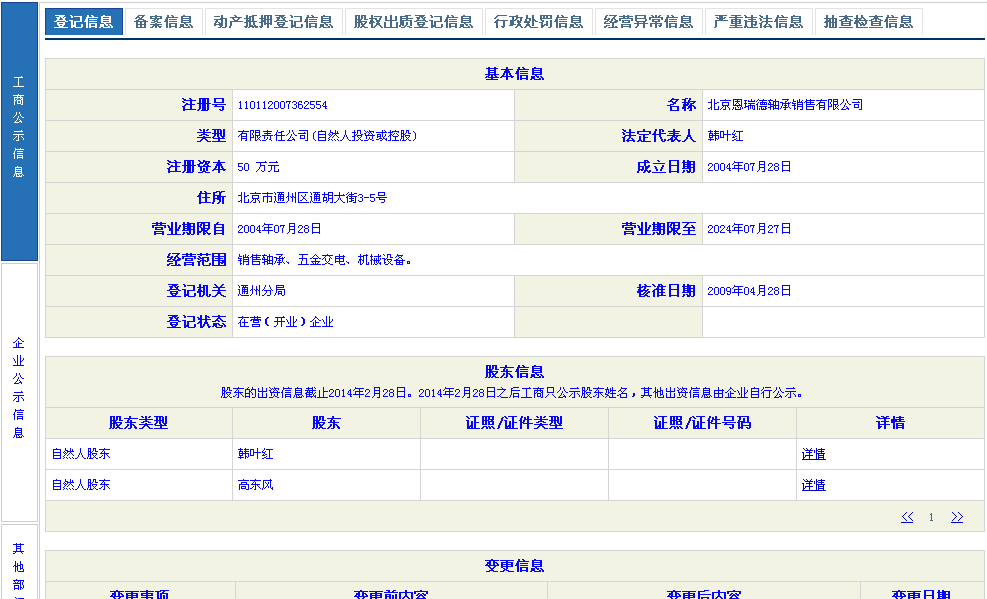Click the address 北京市通州区通胡大街3-5号
Viewport: 987px width, 599px height.
click(312, 198)
